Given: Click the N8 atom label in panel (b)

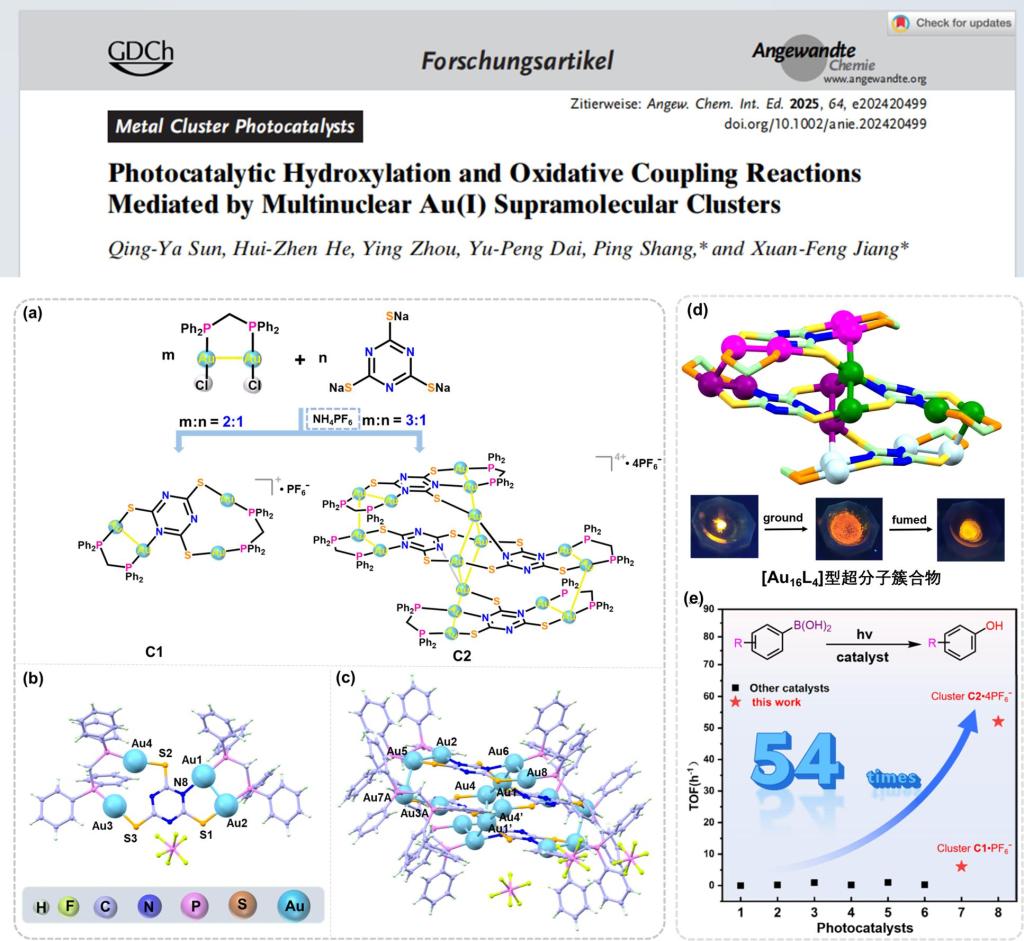Looking at the screenshot, I should [180, 782].
